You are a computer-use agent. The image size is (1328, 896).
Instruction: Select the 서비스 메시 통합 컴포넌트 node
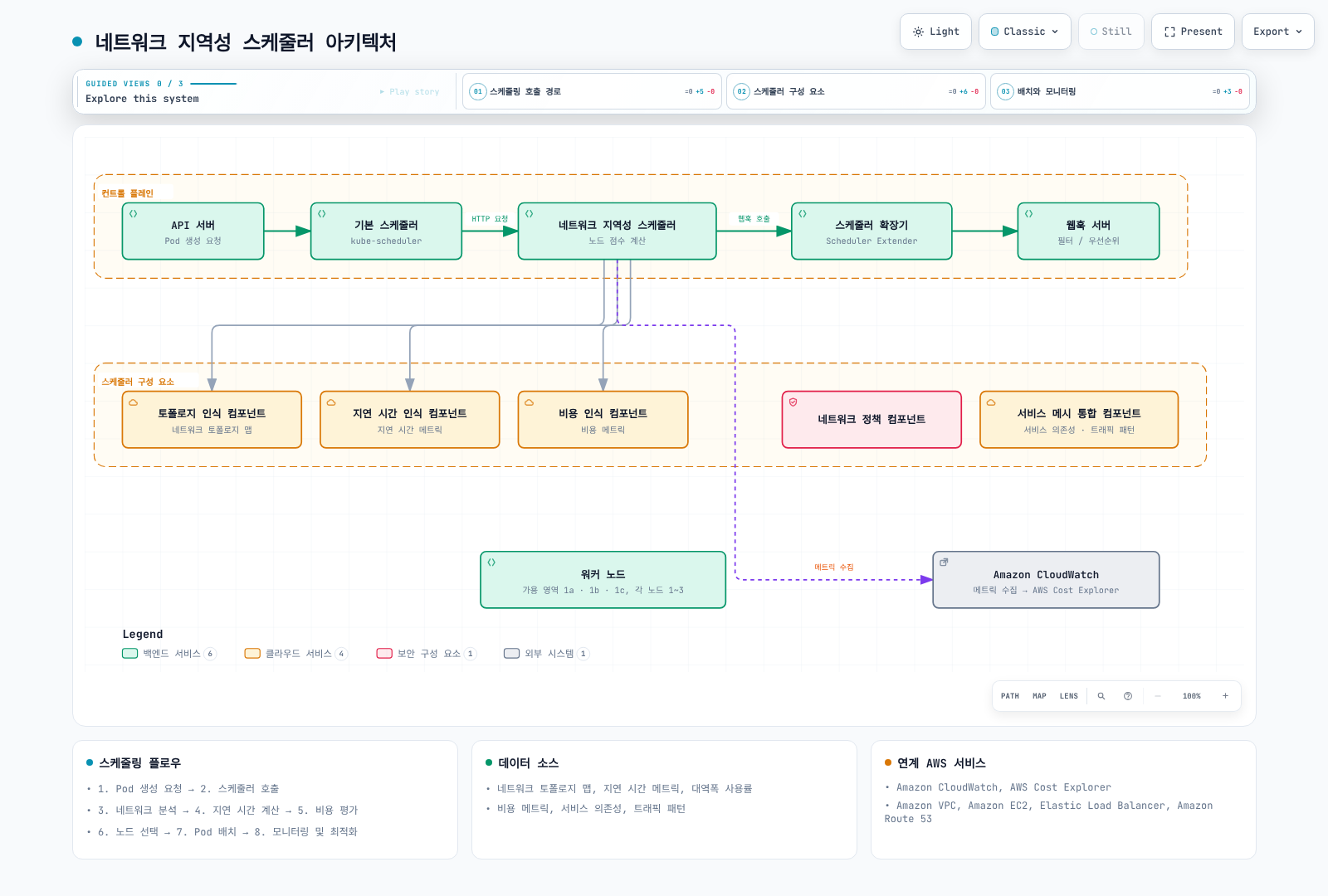tap(1079, 420)
